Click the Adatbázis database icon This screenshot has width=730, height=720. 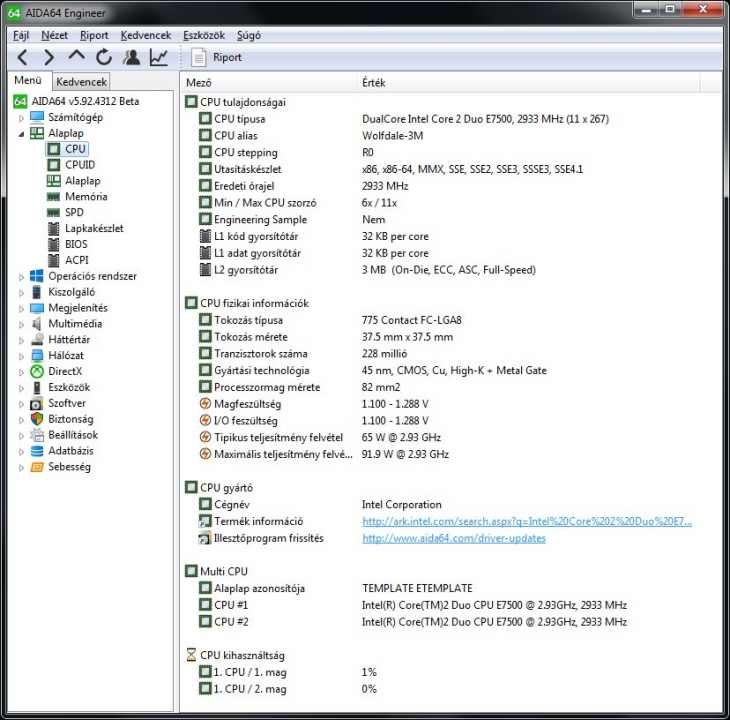(x=37, y=451)
